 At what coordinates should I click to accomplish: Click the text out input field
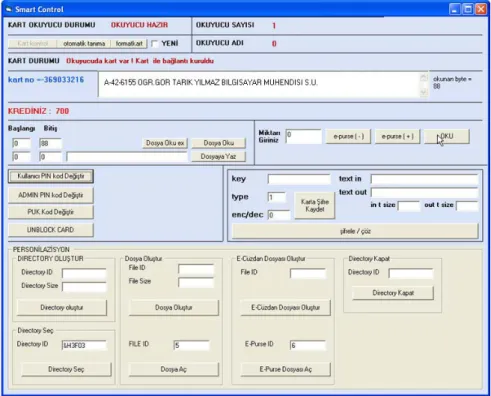425,192
